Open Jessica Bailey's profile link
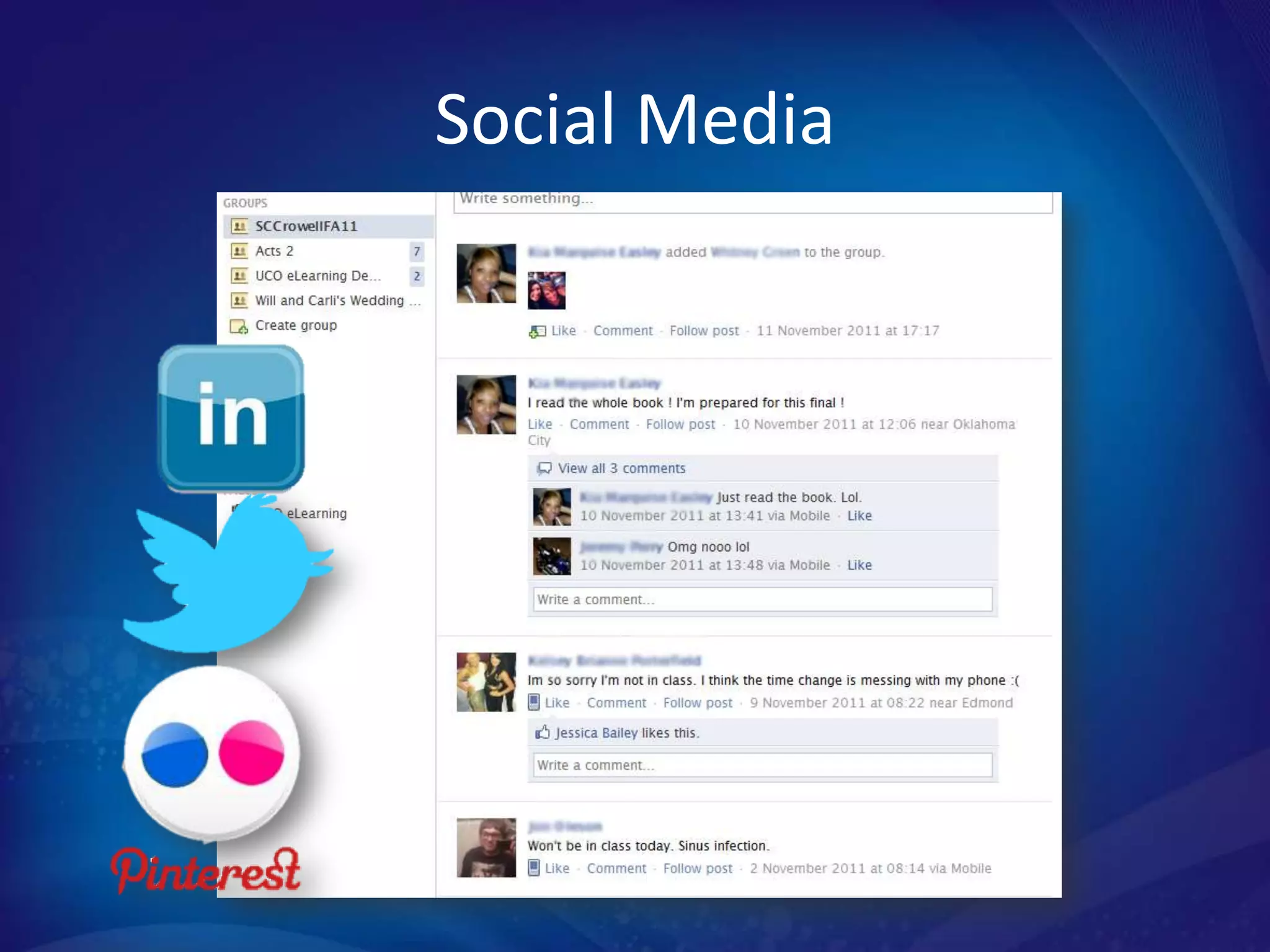 pyautogui.click(x=596, y=733)
